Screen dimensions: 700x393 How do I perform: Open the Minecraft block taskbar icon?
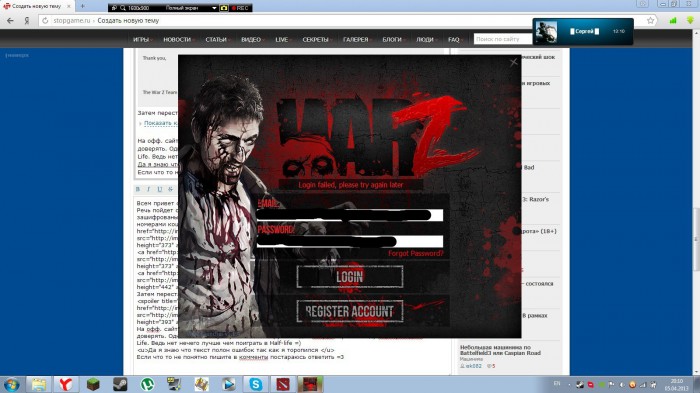tap(93, 384)
